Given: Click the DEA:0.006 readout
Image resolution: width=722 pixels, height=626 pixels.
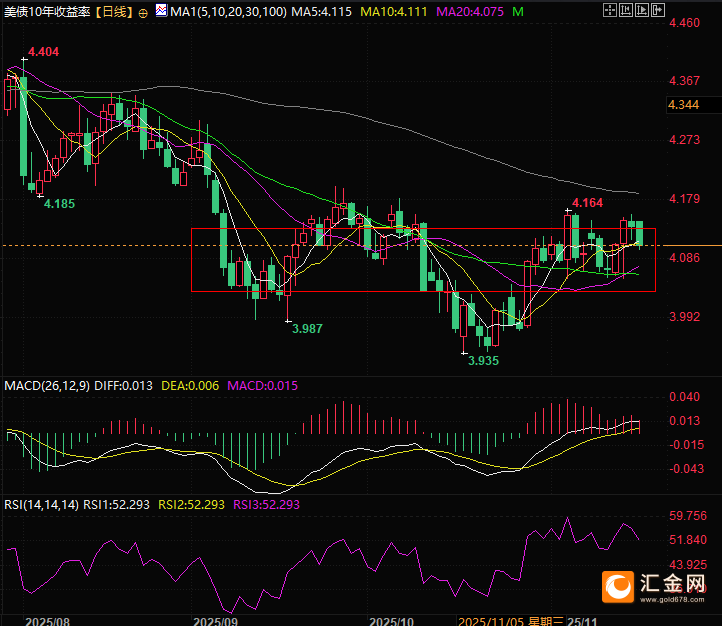Looking at the screenshot, I should coord(190,386).
